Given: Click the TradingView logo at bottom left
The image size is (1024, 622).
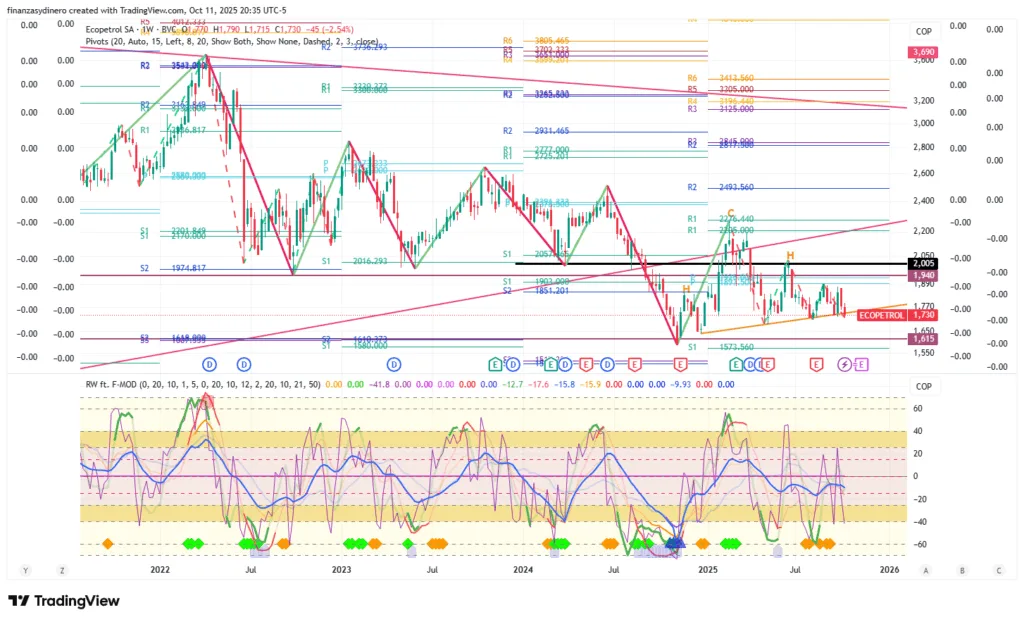Looking at the screenshot, I should click(x=63, y=600).
